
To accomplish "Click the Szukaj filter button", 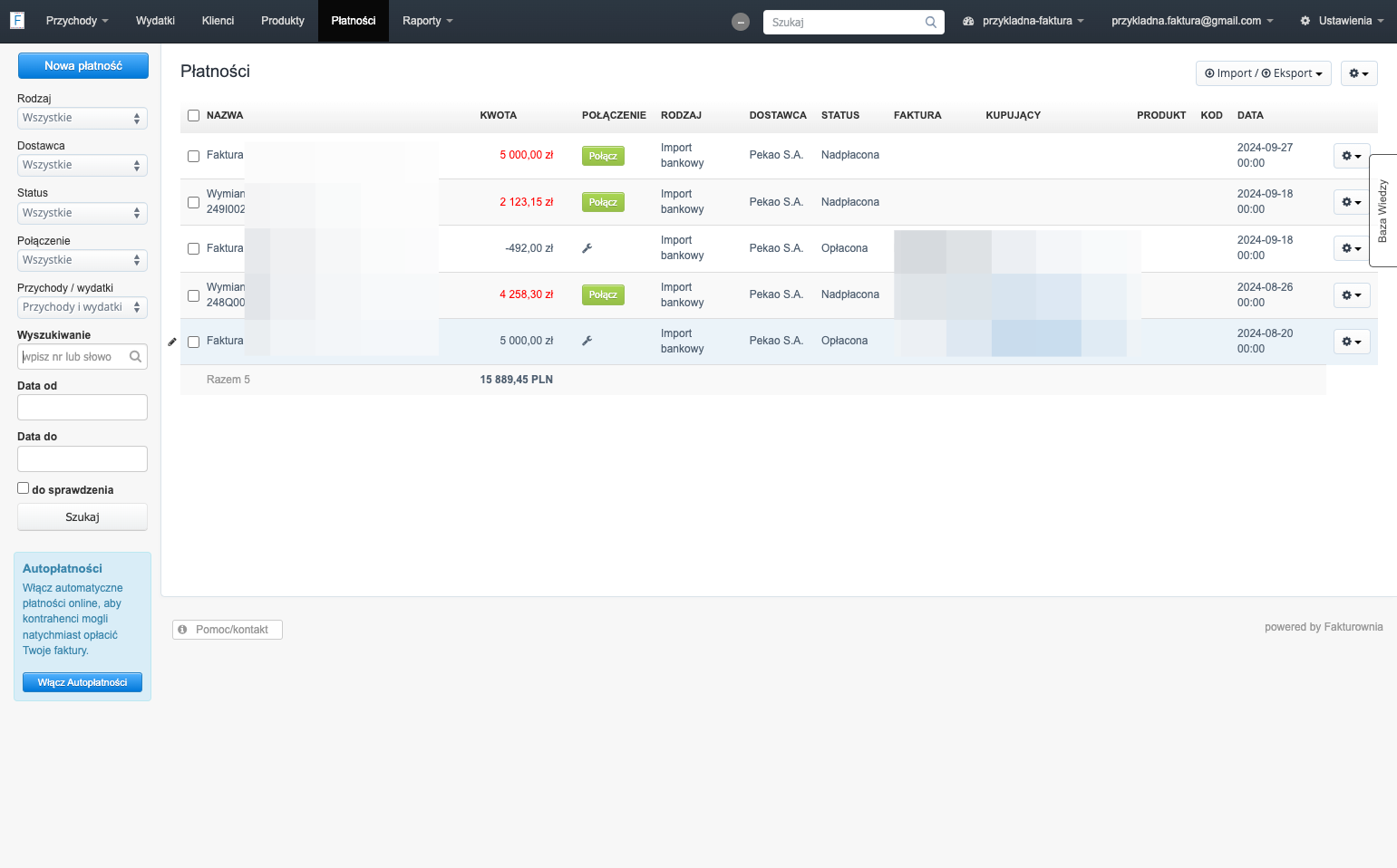I will 82,517.
